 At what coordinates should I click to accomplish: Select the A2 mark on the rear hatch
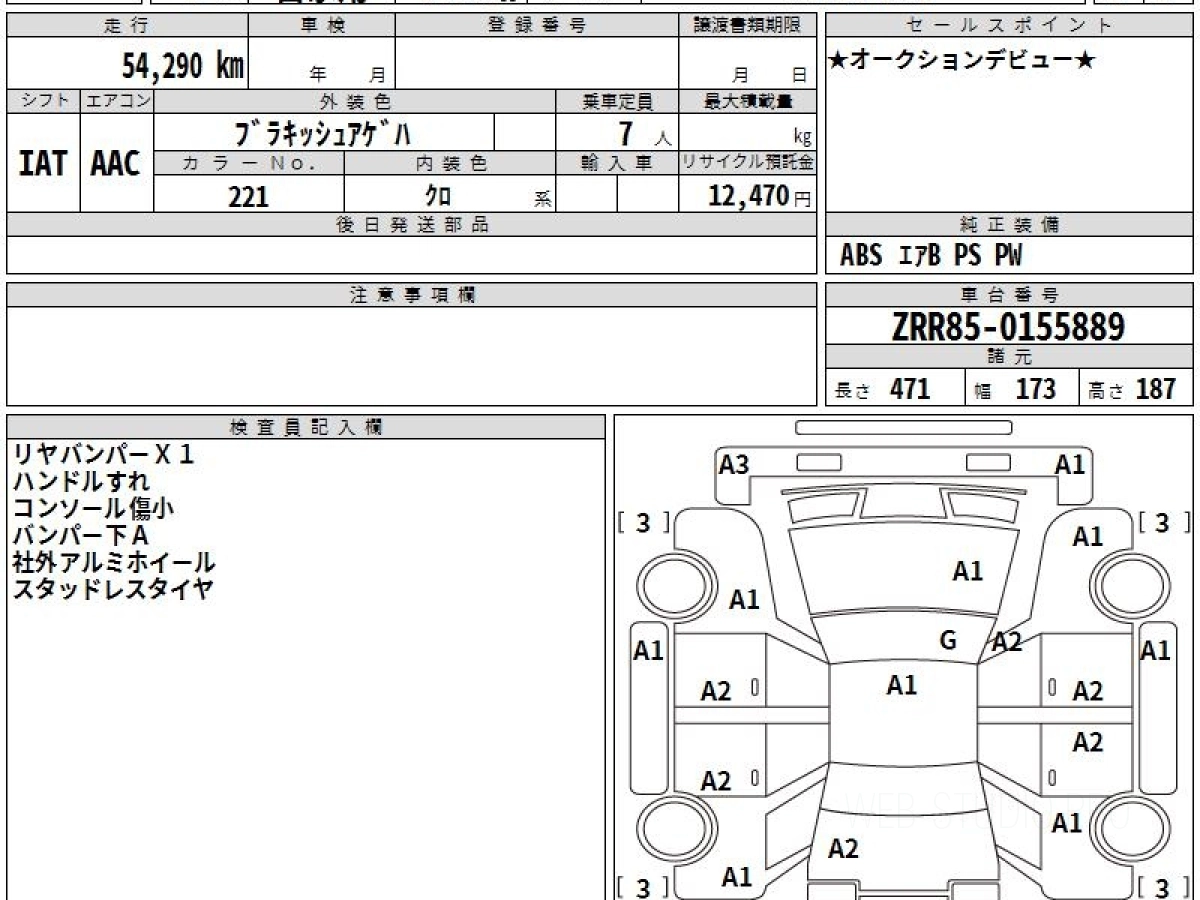[843, 849]
